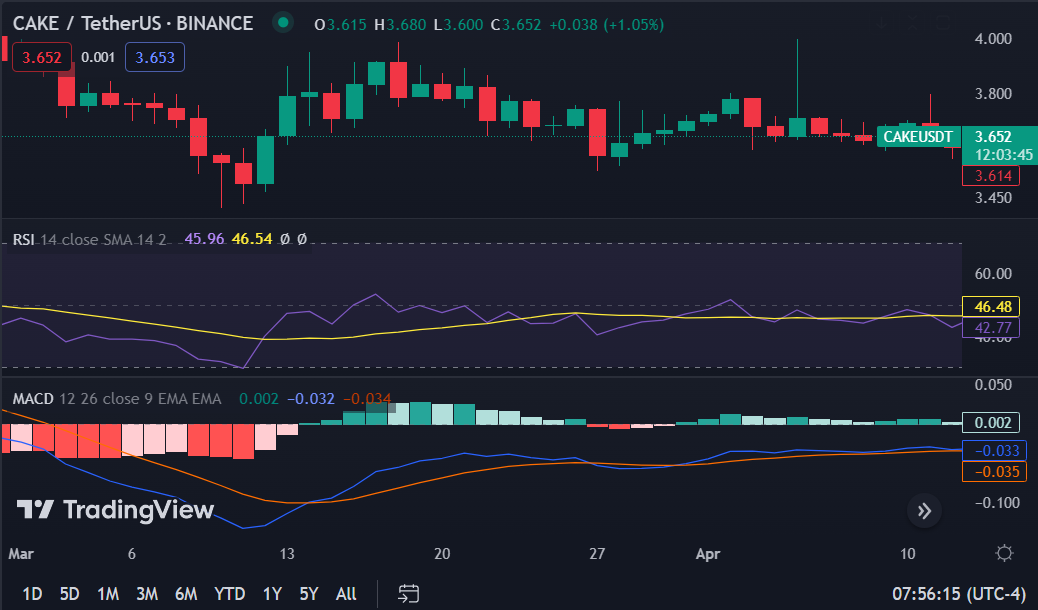Click the yellow 46.48 RSI axis label
1038x610 pixels.
[x=991, y=307]
